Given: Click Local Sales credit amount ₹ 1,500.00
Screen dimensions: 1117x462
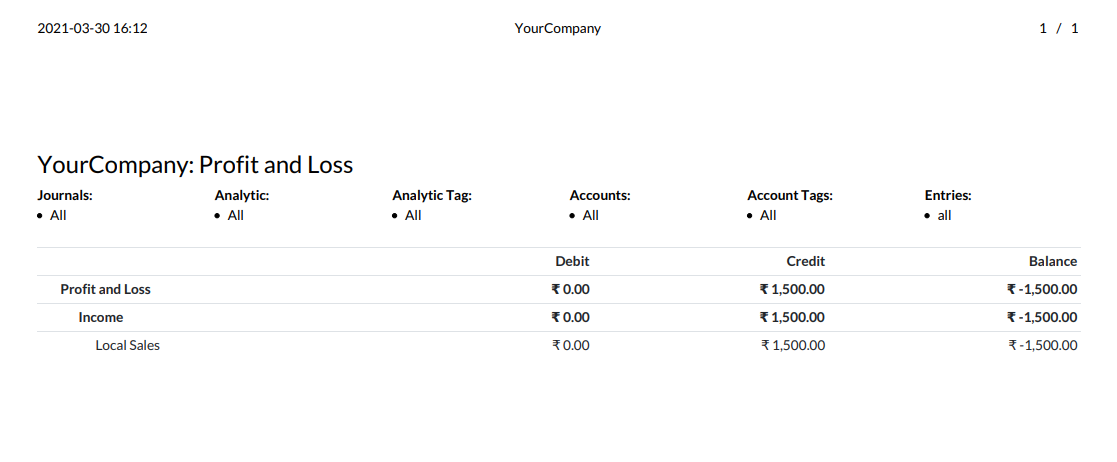Looking at the screenshot, I should coord(793,345).
